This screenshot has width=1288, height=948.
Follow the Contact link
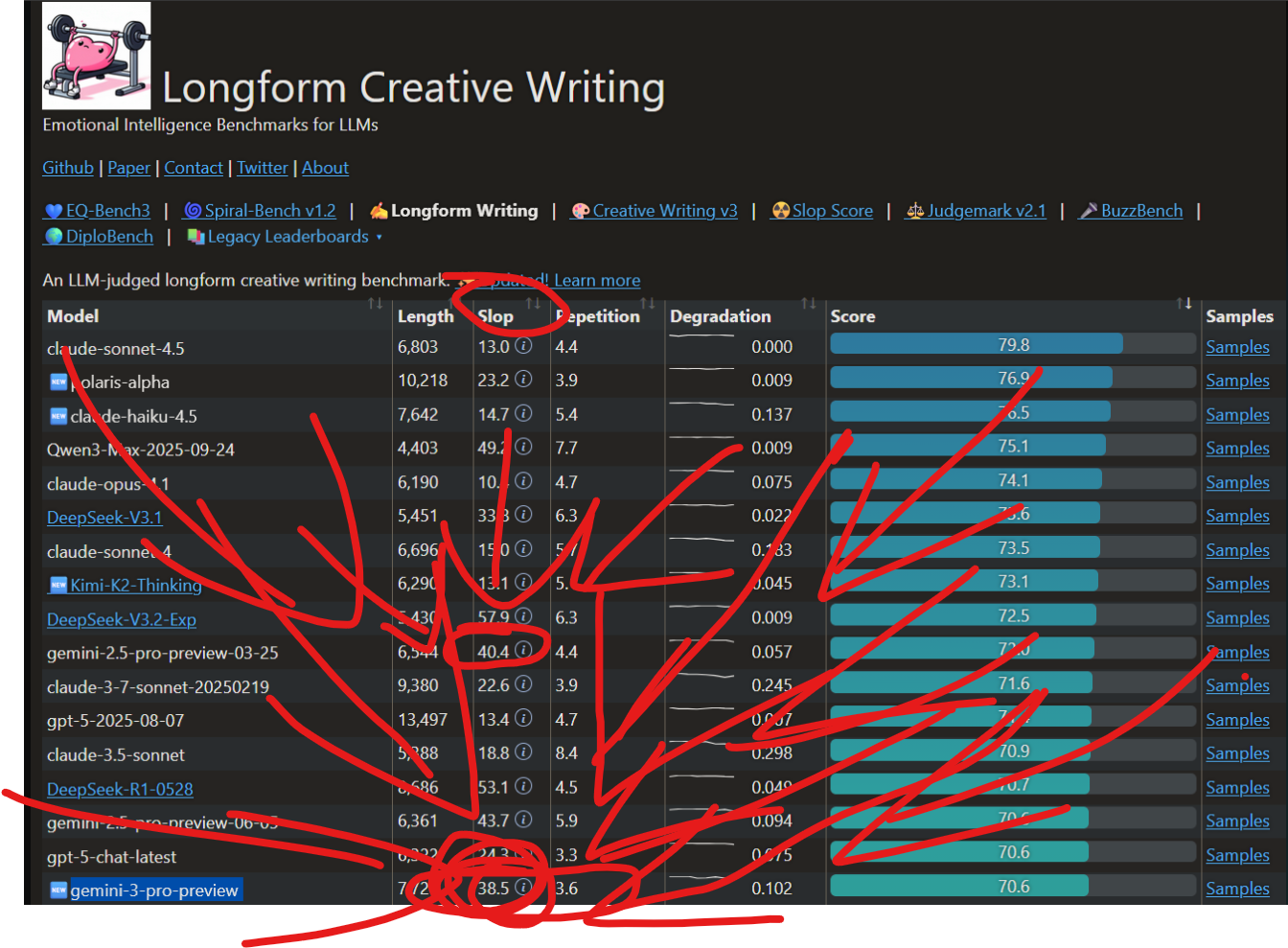click(x=194, y=168)
